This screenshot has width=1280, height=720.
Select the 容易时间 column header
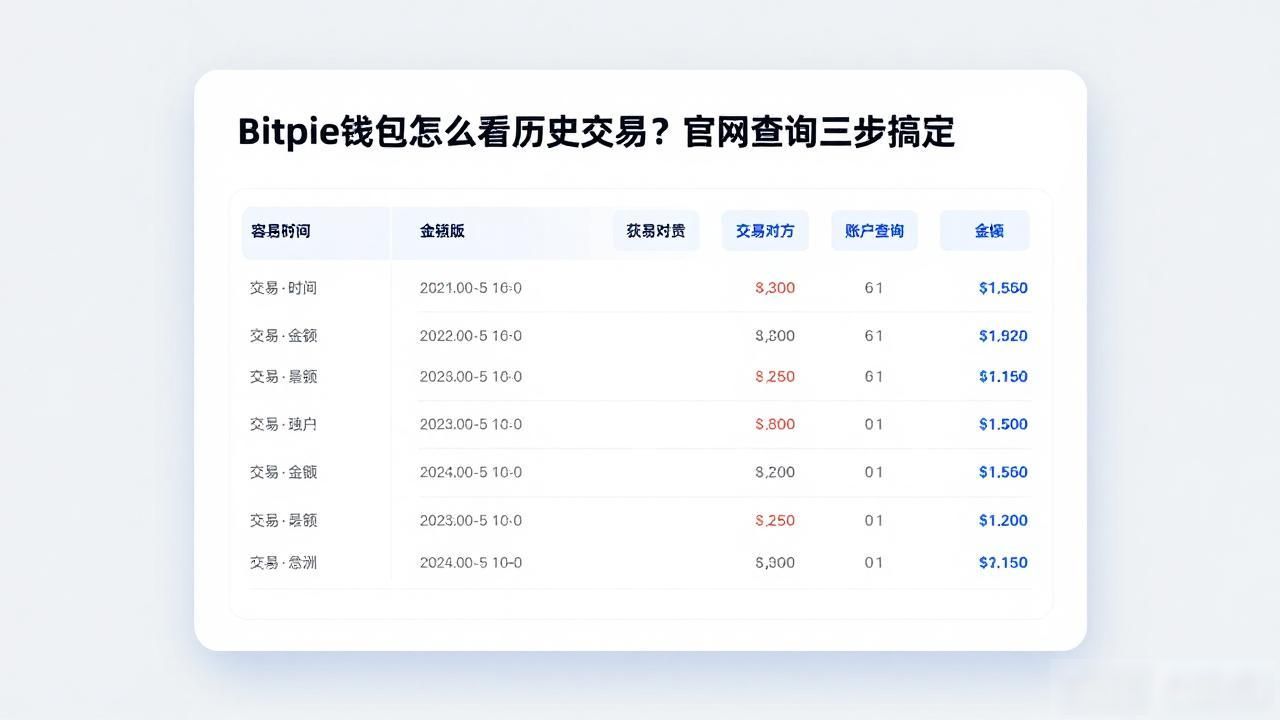(x=281, y=231)
